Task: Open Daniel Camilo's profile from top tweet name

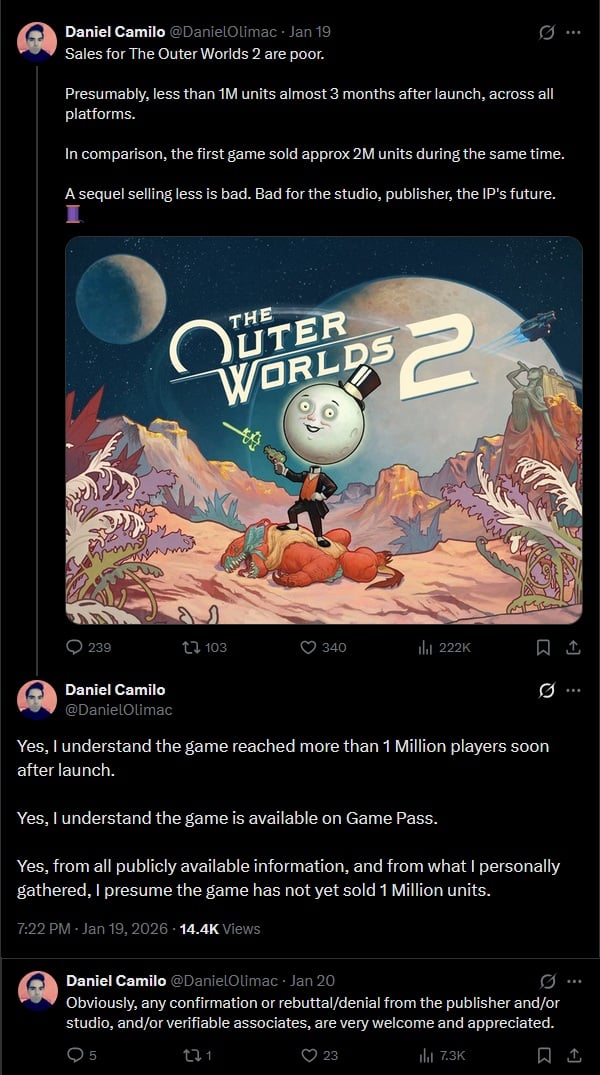Action: click(115, 32)
